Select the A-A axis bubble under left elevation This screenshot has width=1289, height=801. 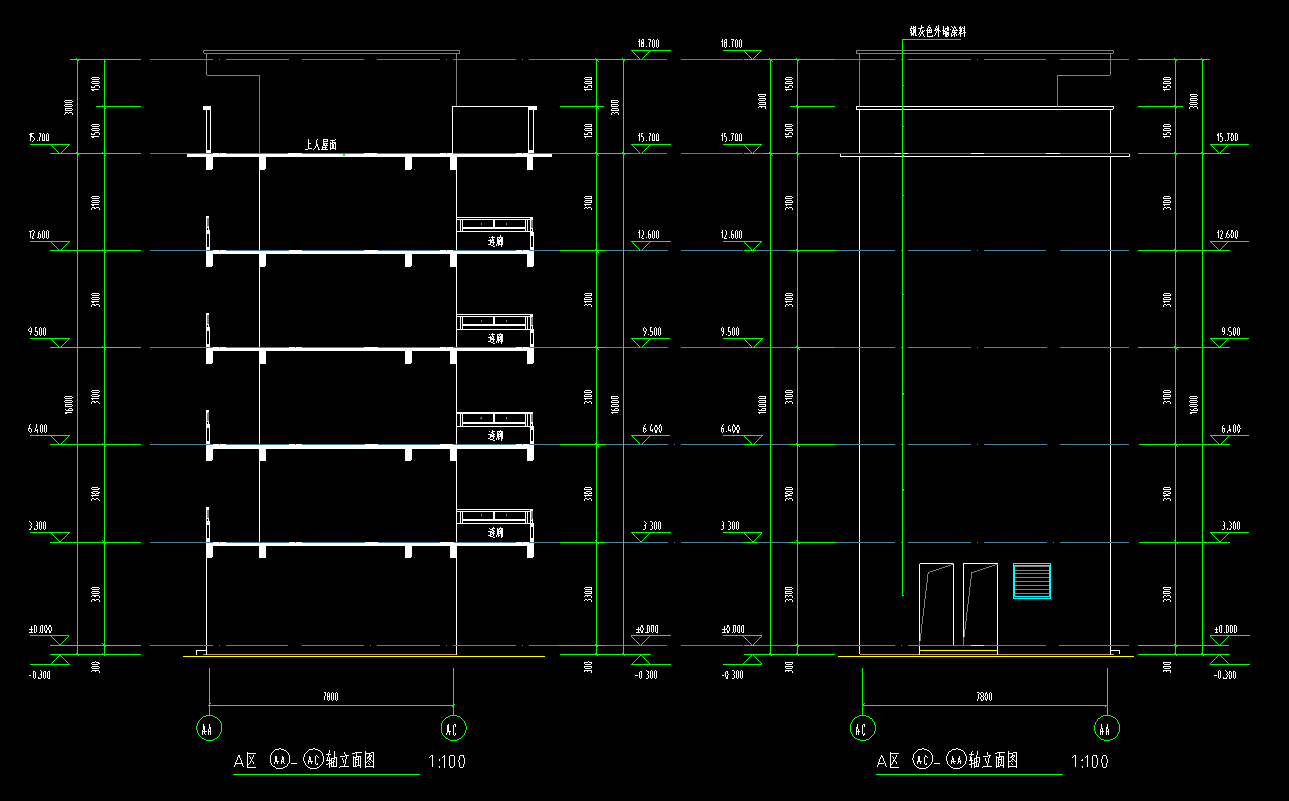pyautogui.click(x=208, y=729)
